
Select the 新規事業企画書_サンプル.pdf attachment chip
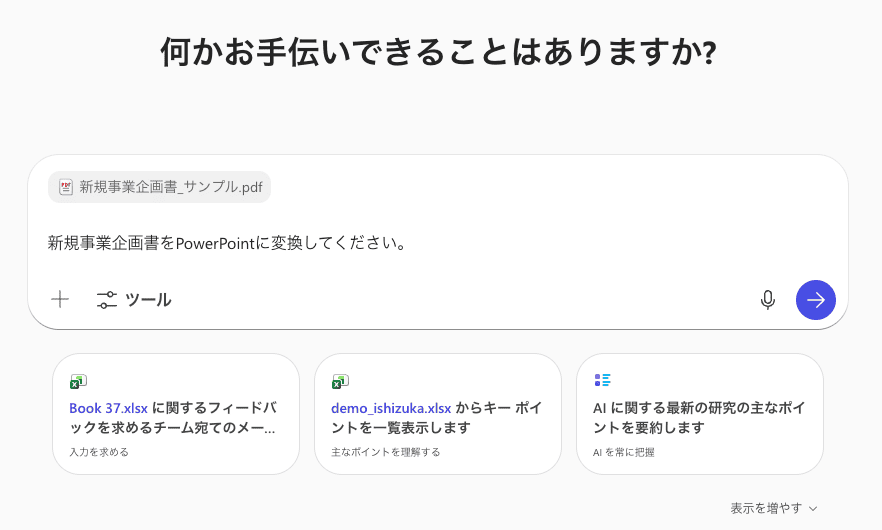click(x=160, y=187)
